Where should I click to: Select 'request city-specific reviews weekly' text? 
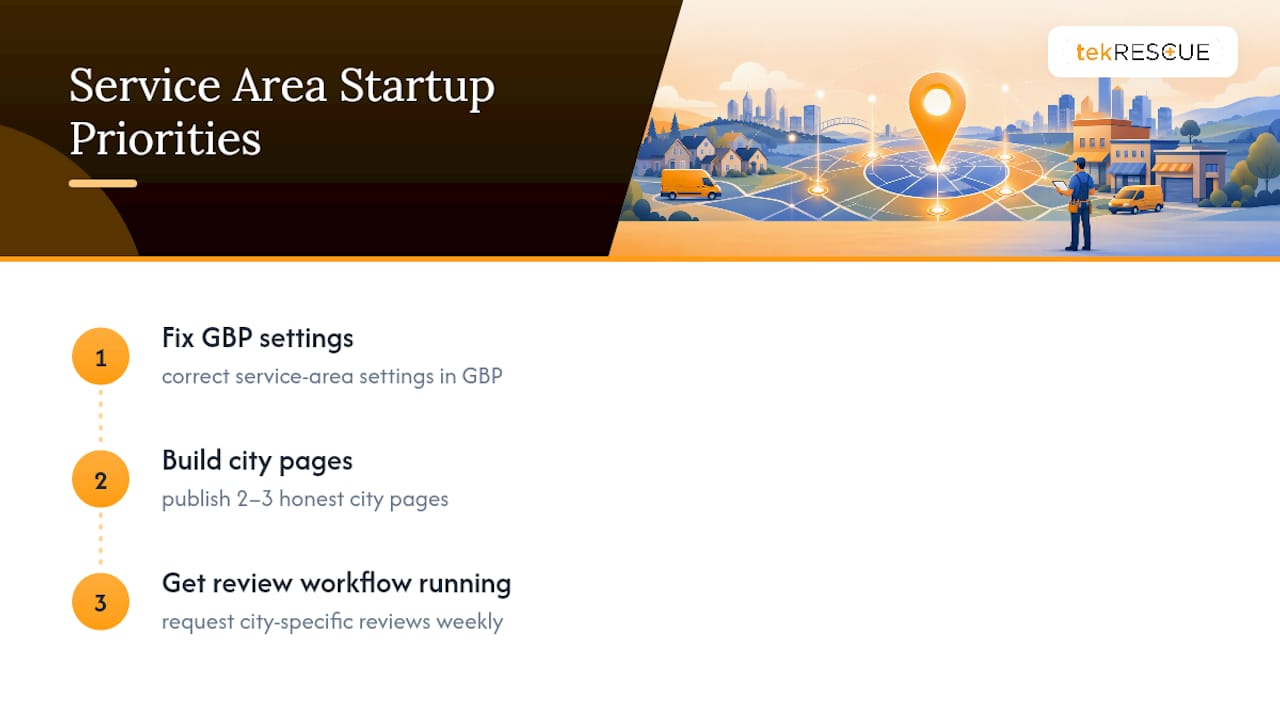(332, 621)
